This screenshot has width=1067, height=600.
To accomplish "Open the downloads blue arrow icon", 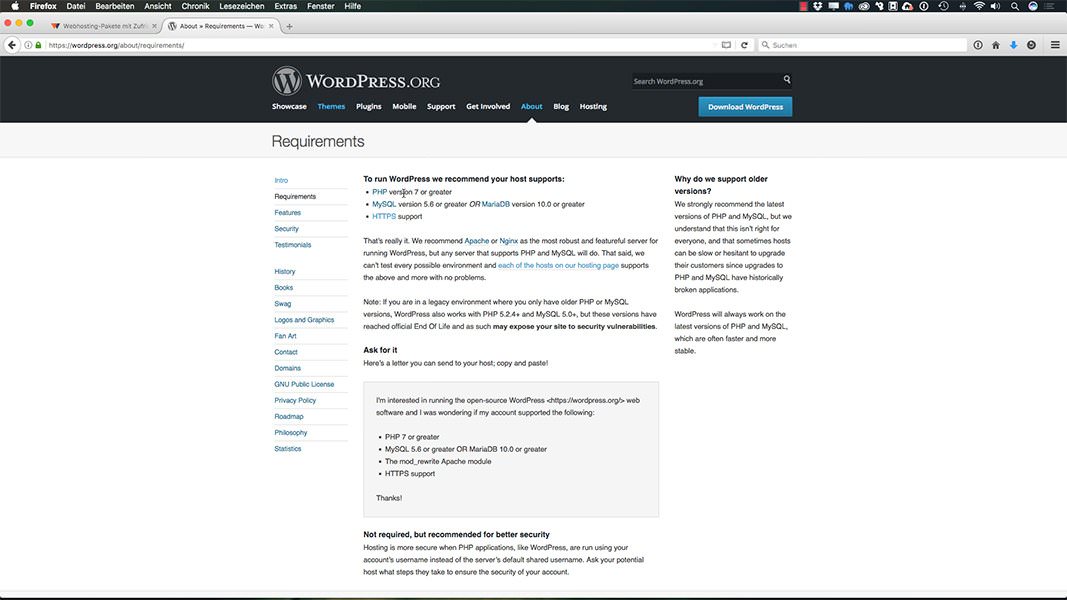I will point(1013,45).
